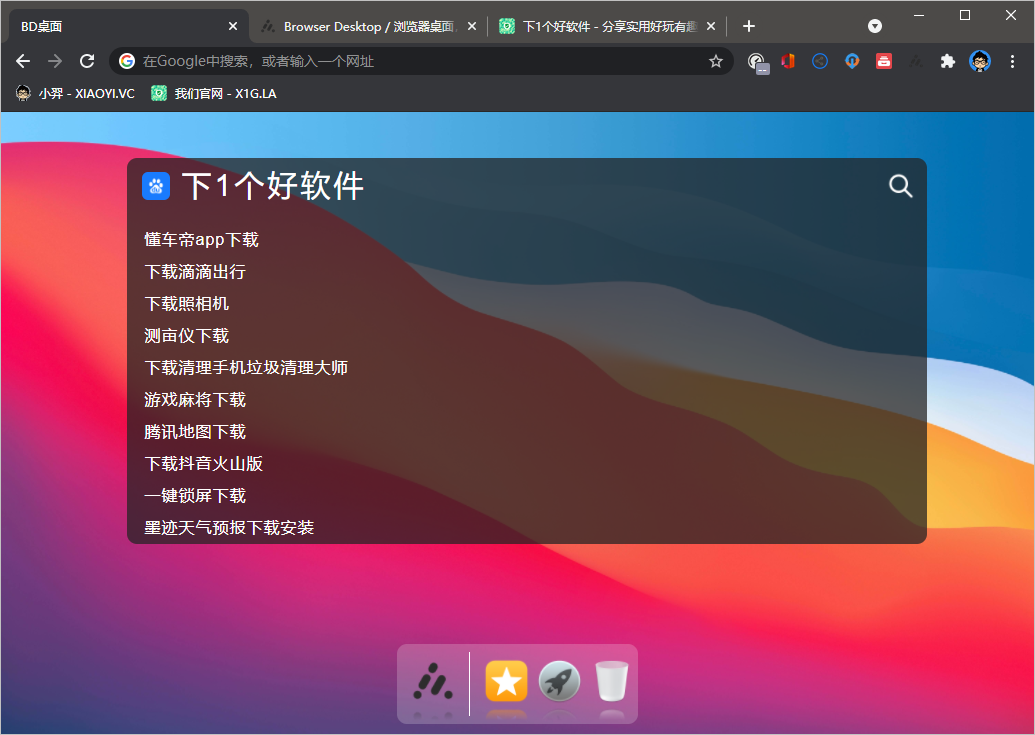Open the Chrome Extensions puzzle icon
This screenshot has height=735, width=1035.
(x=947, y=61)
